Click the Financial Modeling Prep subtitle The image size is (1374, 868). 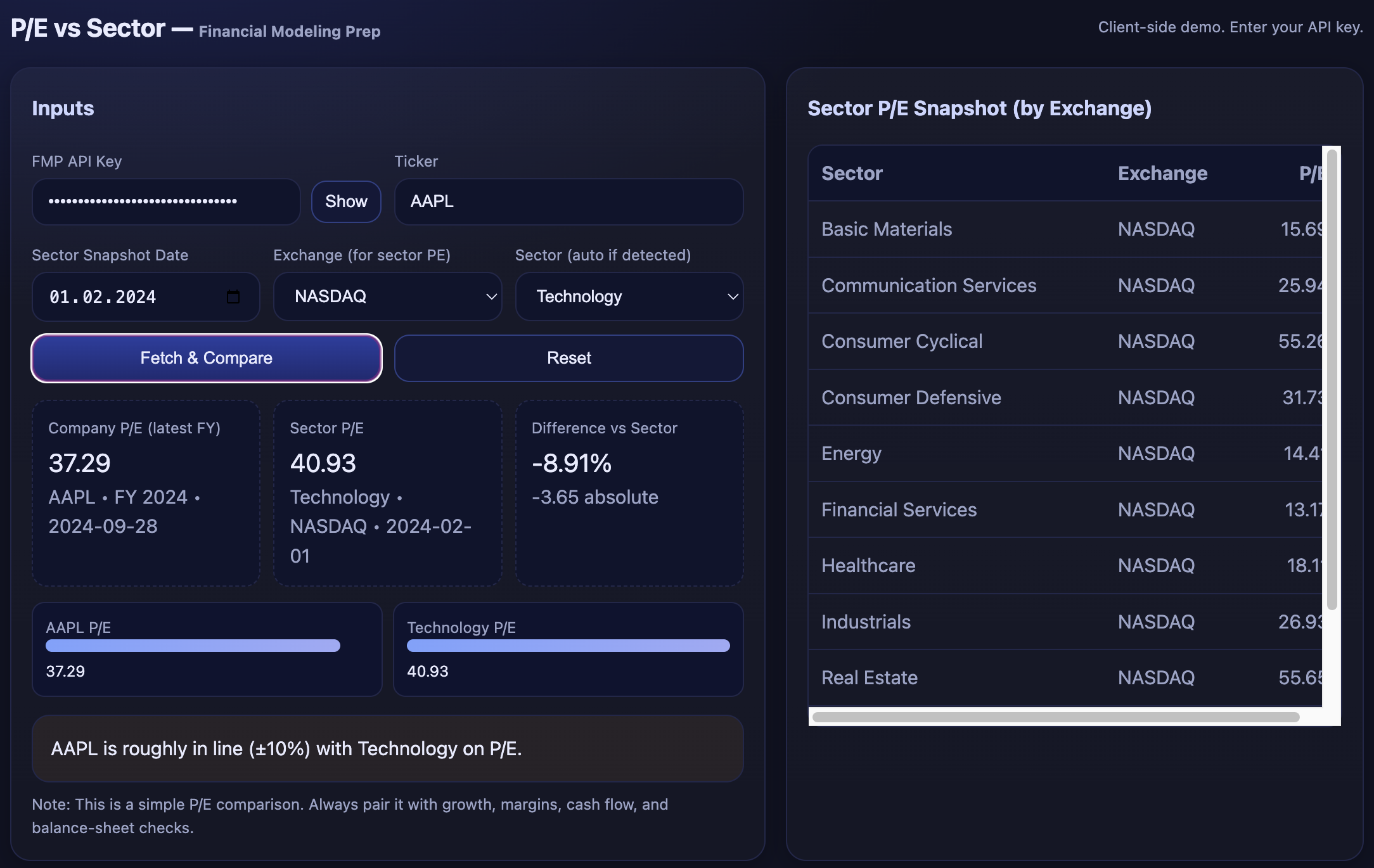tap(290, 31)
